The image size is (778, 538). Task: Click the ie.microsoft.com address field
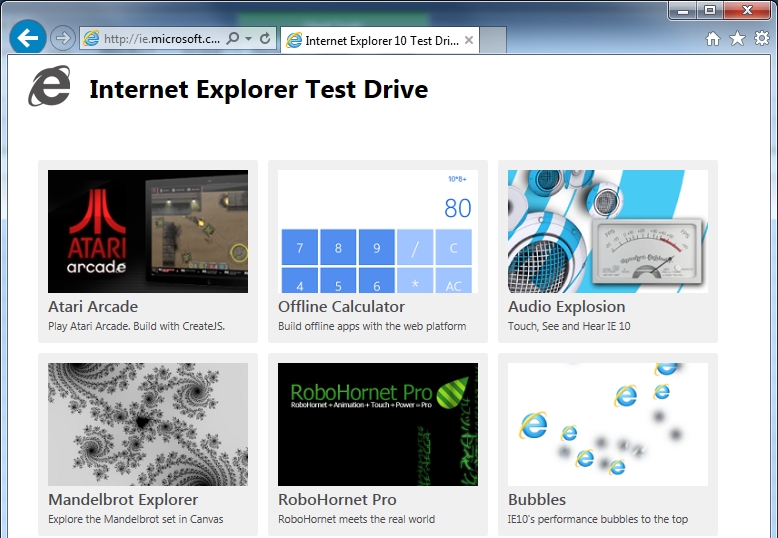point(160,39)
